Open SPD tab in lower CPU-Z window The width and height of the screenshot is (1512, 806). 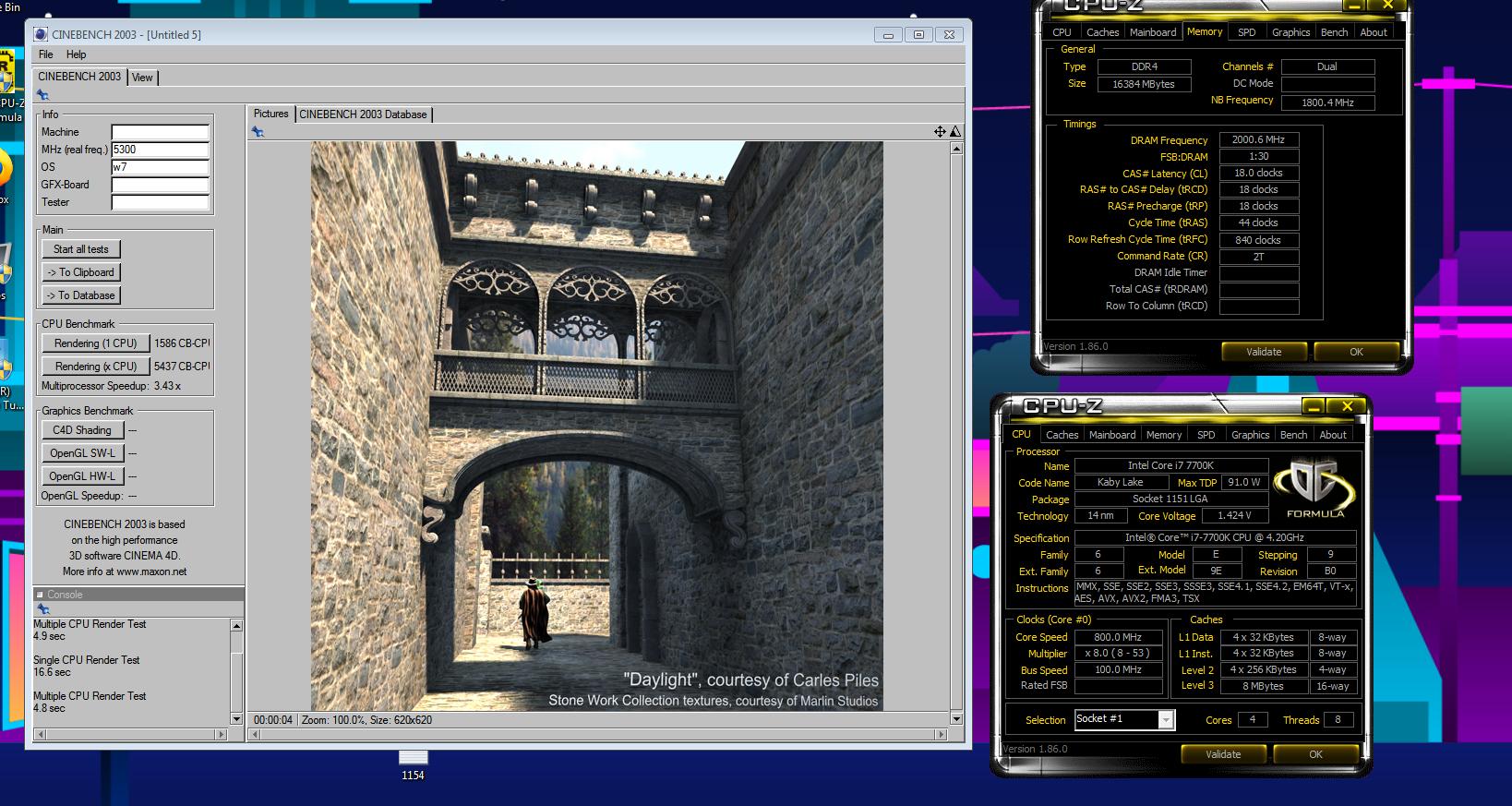pos(1206,435)
